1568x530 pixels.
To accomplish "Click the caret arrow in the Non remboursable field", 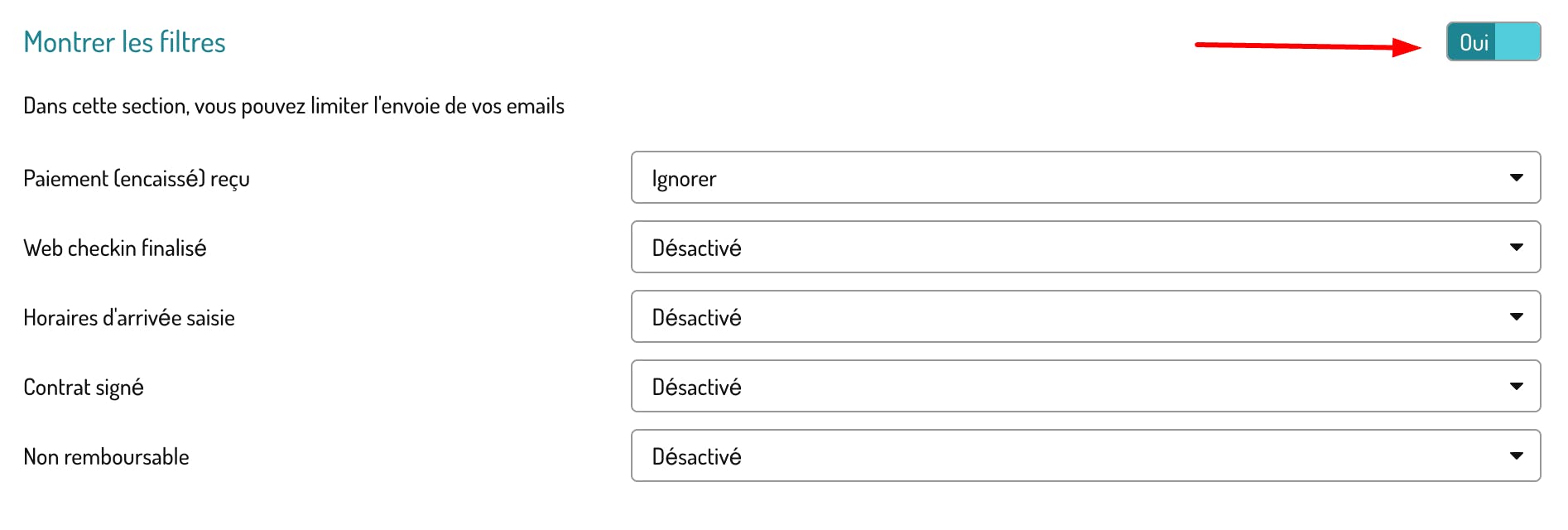I will [x=1516, y=455].
